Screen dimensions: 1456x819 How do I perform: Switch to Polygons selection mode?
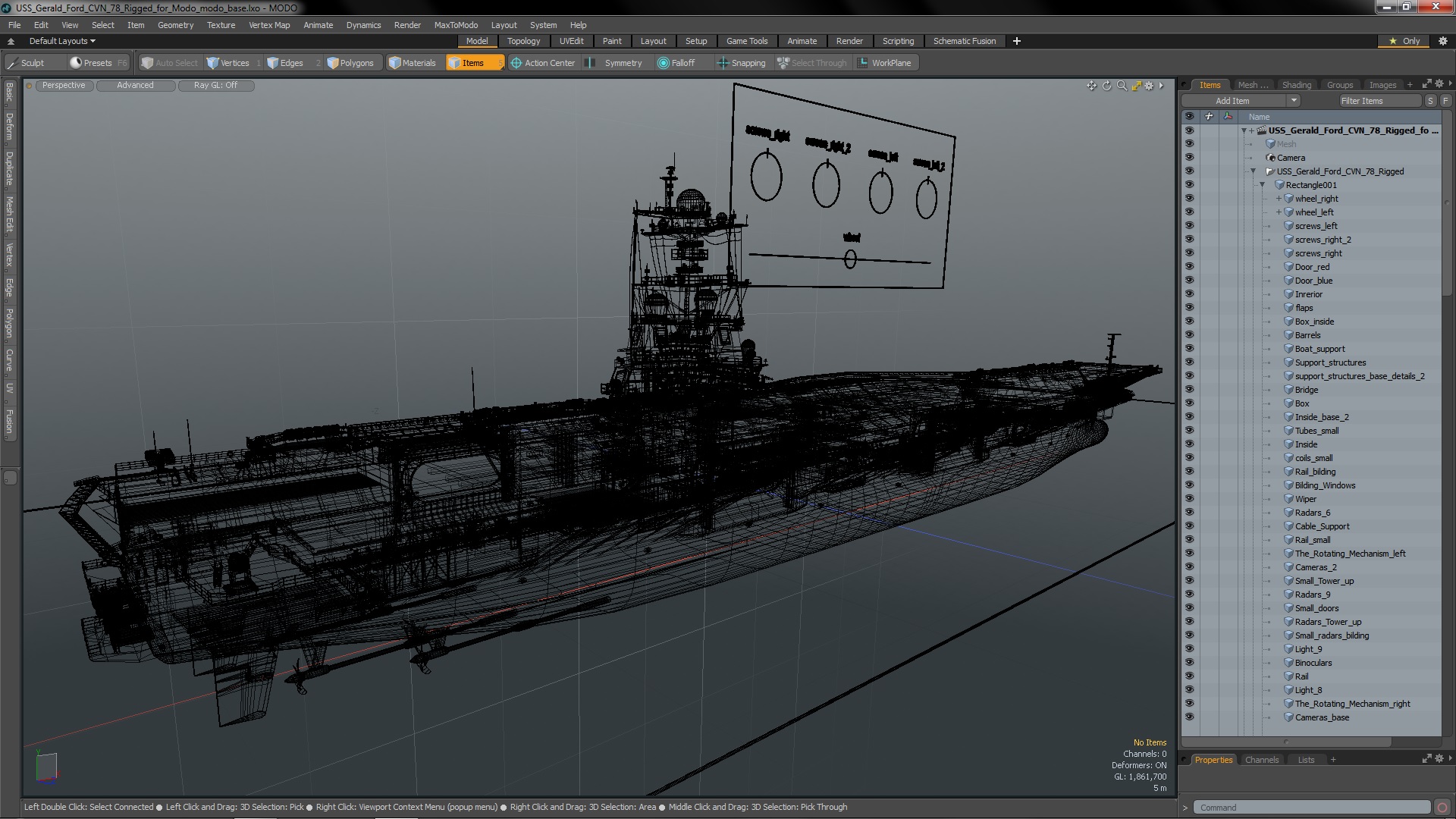click(x=351, y=63)
